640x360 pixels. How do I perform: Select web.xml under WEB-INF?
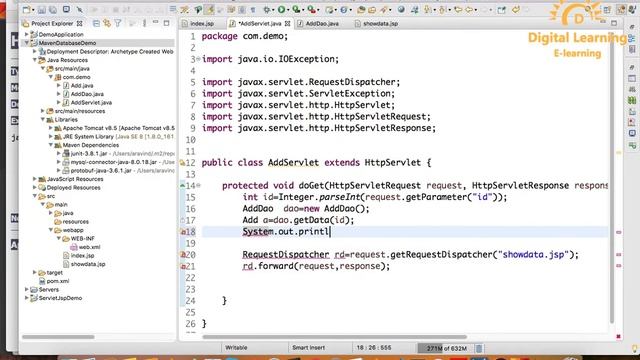89,247
